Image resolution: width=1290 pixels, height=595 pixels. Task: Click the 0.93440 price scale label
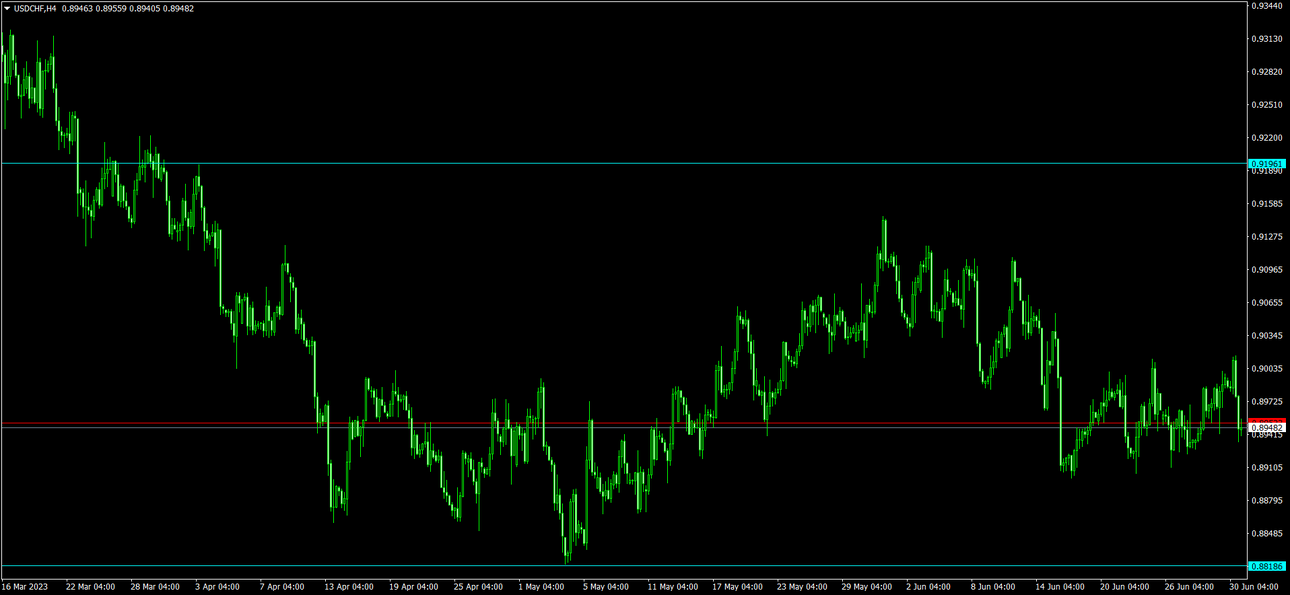(1267, 6)
